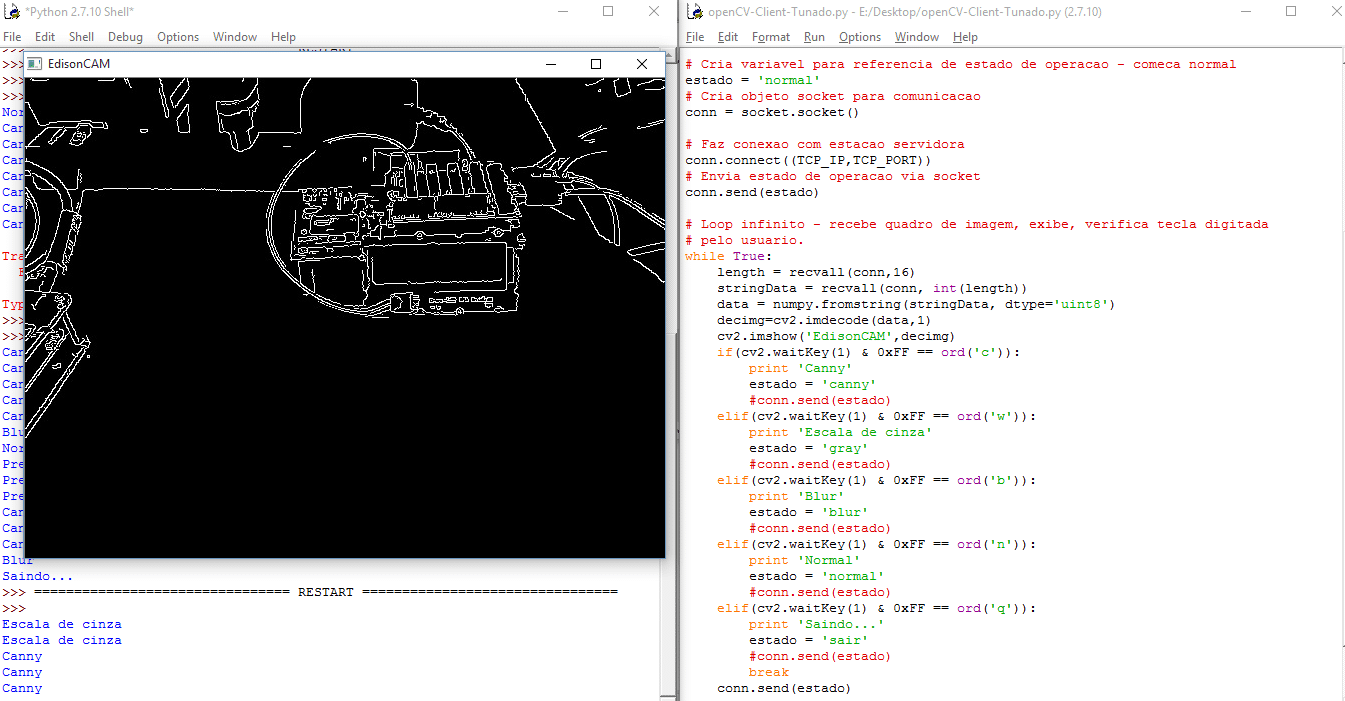Click "estado = 'gray'" code line
Screen dimensions: 1345x701
(x=808, y=448)
